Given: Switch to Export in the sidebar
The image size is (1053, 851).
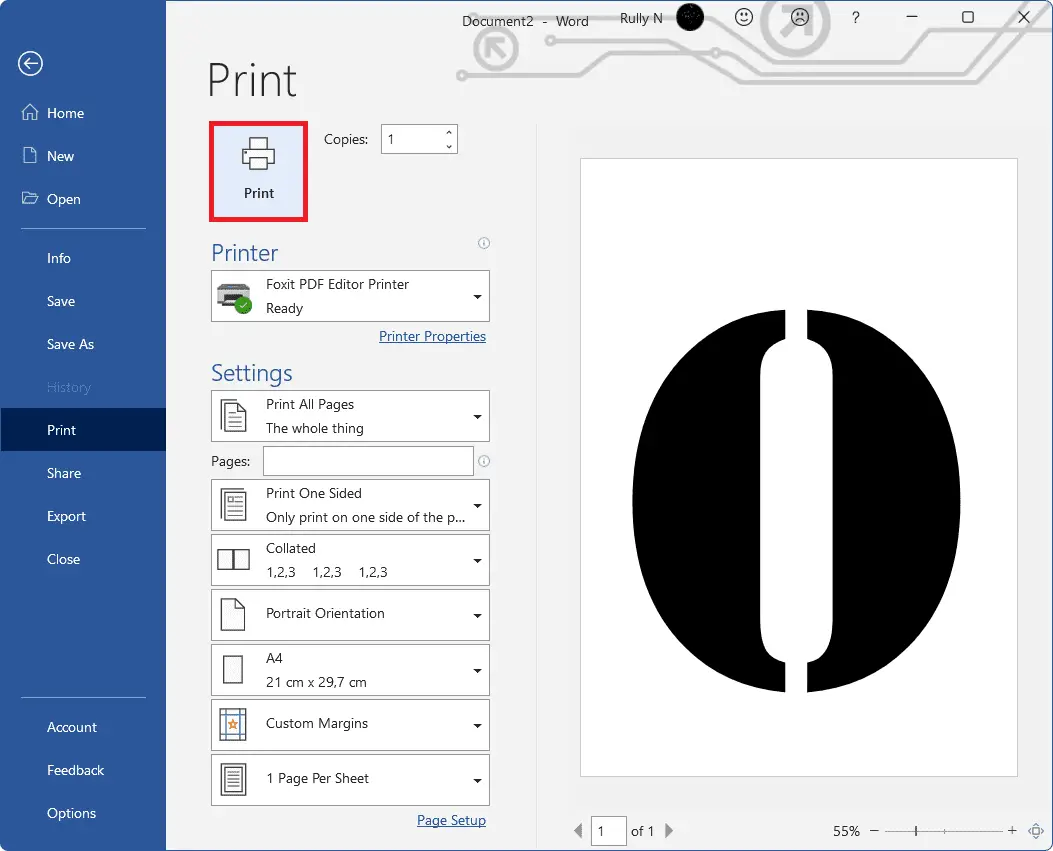Looking at the screenshot, I should click(x=66, y=516).
